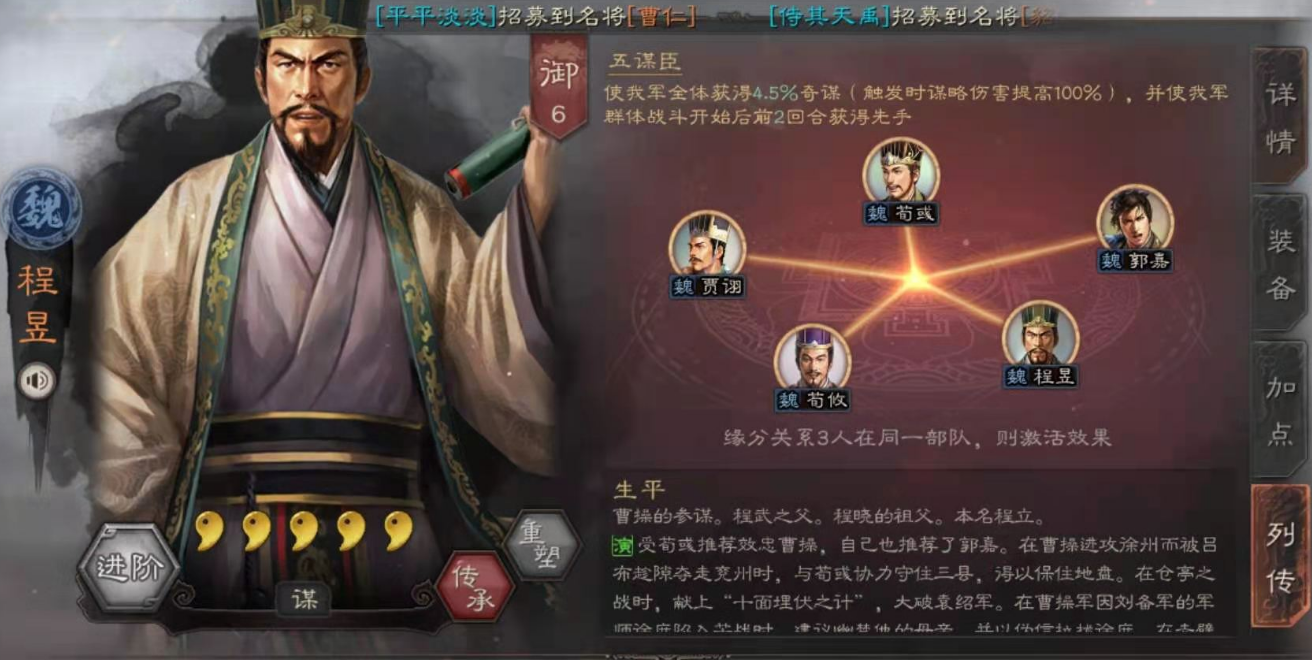Viewport: 1312px width, 660px height.
Task: Click the 御 6 cost badge
Action: pos(558,90)
